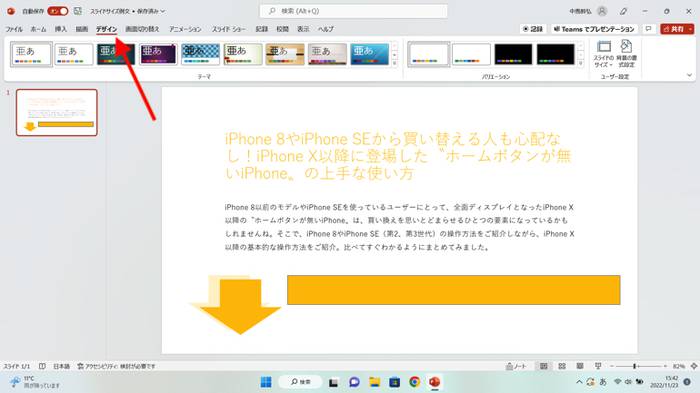The height and width of the screenshot is (393, 700).
Task: Apply the gray-beige theme thumbnail
Action: [x=327, y=54]
